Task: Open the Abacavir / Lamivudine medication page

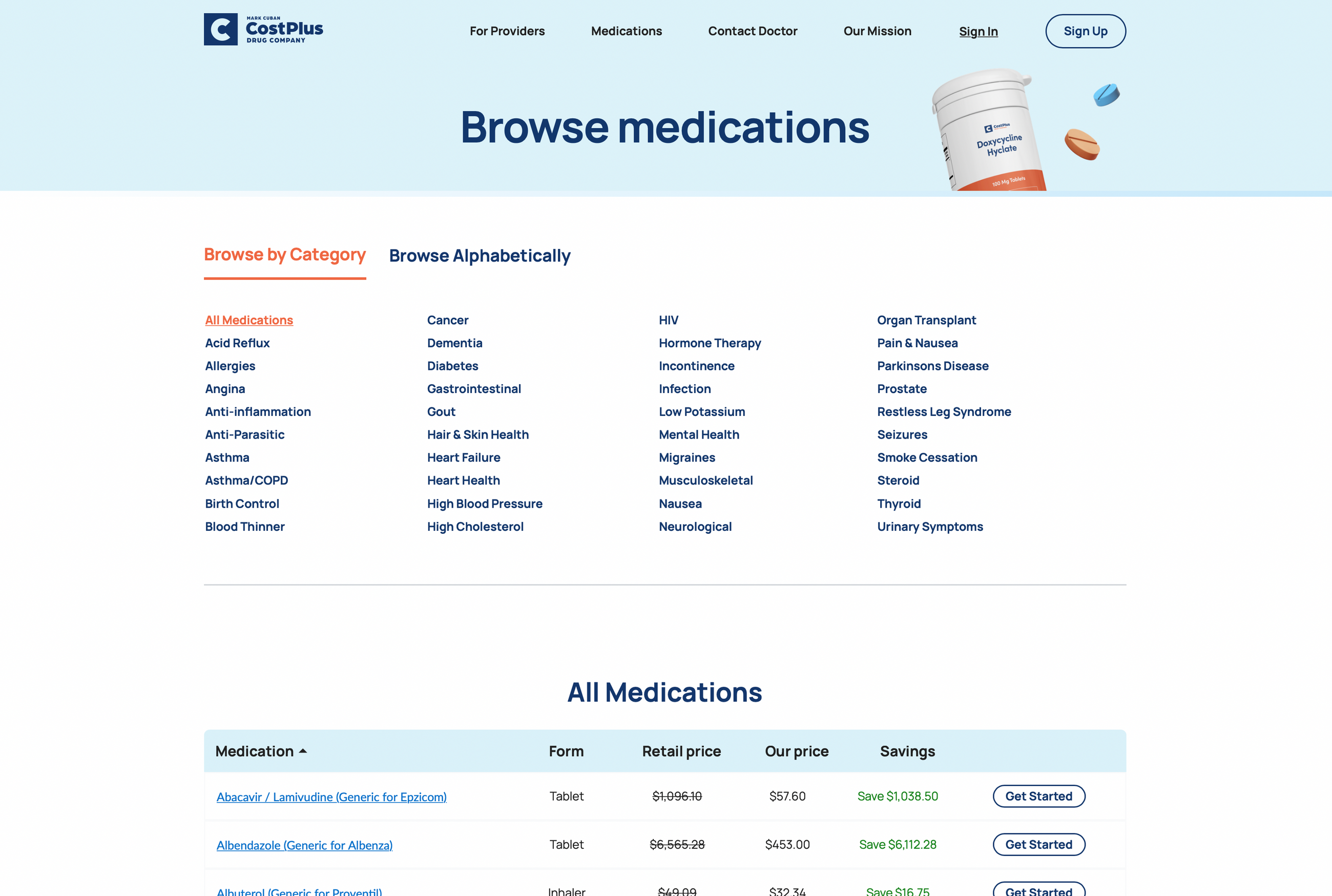Action: point(331,797)
